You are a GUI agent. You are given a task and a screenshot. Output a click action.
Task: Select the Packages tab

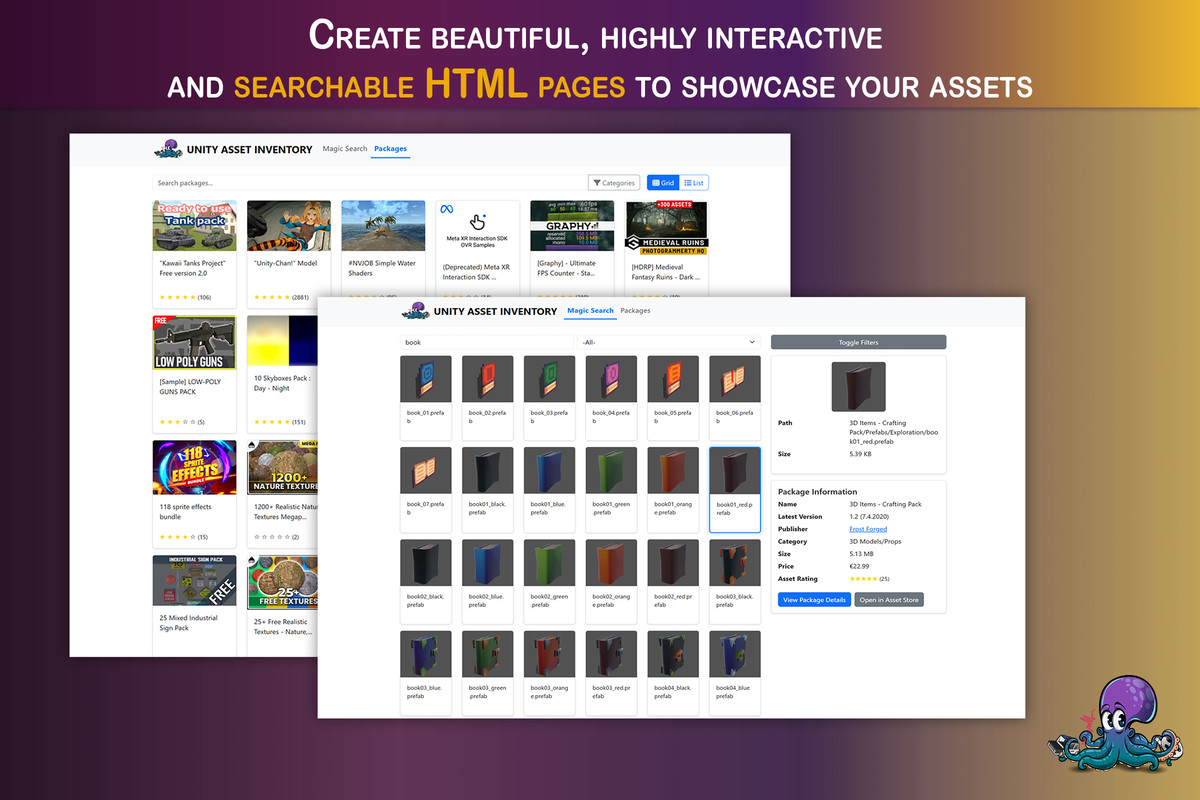coord(390,148)
